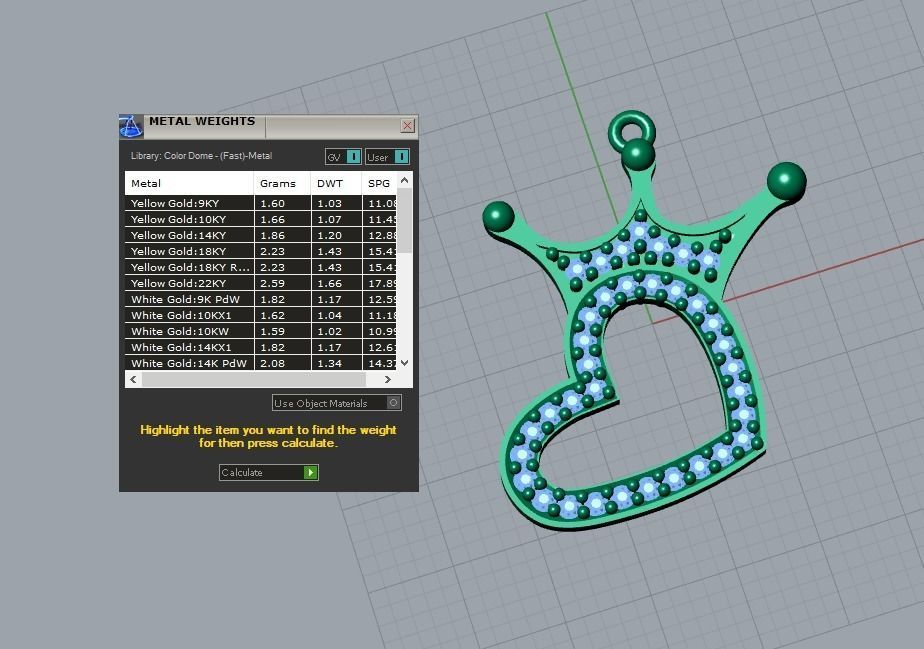Select the Yellow Gold:18KY R... row
924x649 pixels.
point(260,267)
